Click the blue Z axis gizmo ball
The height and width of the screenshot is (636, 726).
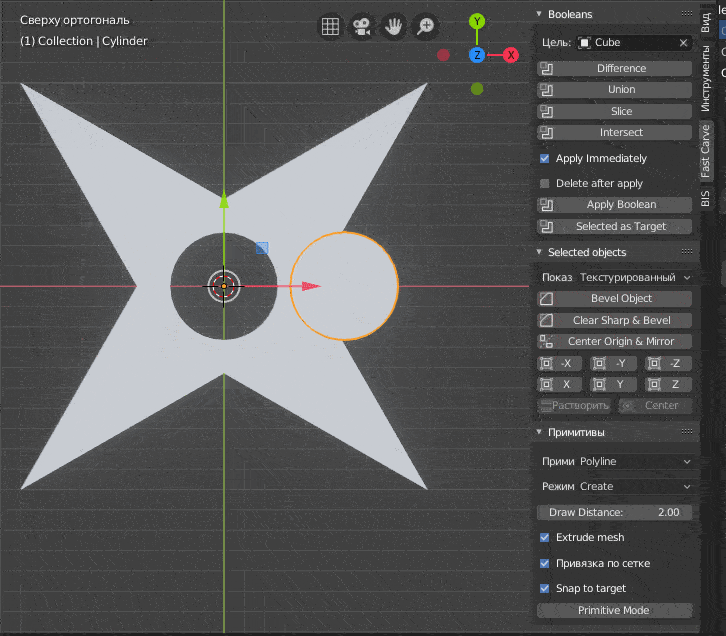click(x=476, y=55)
